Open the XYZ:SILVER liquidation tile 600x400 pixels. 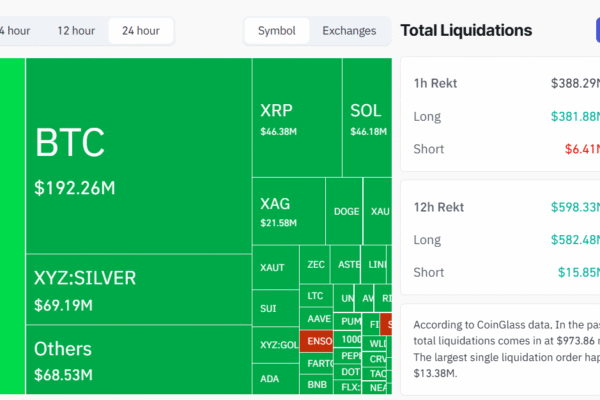tap(138, 289)
